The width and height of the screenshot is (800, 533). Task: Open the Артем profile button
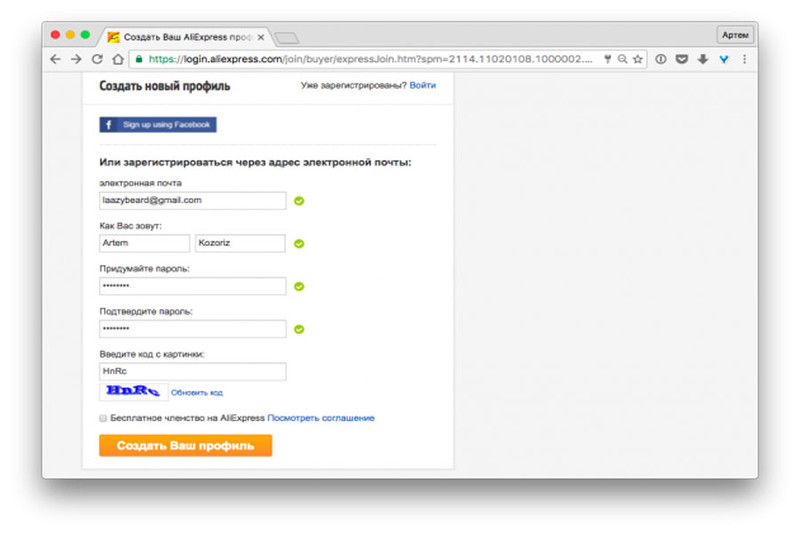[x=735, y=35]
